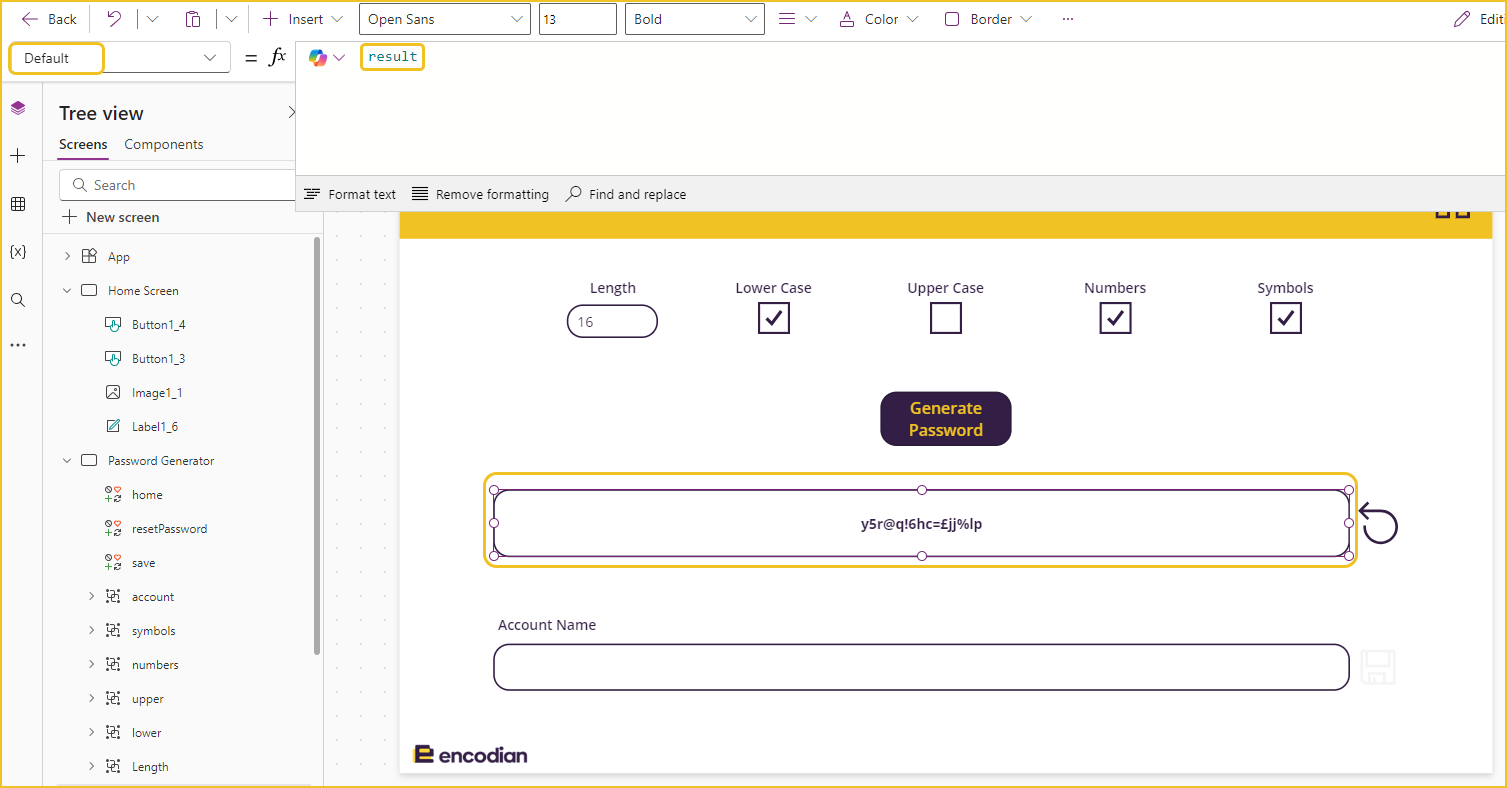Screen dimensions: 1507x788
Task: Open the Border options menu
Action: point(987,19)
